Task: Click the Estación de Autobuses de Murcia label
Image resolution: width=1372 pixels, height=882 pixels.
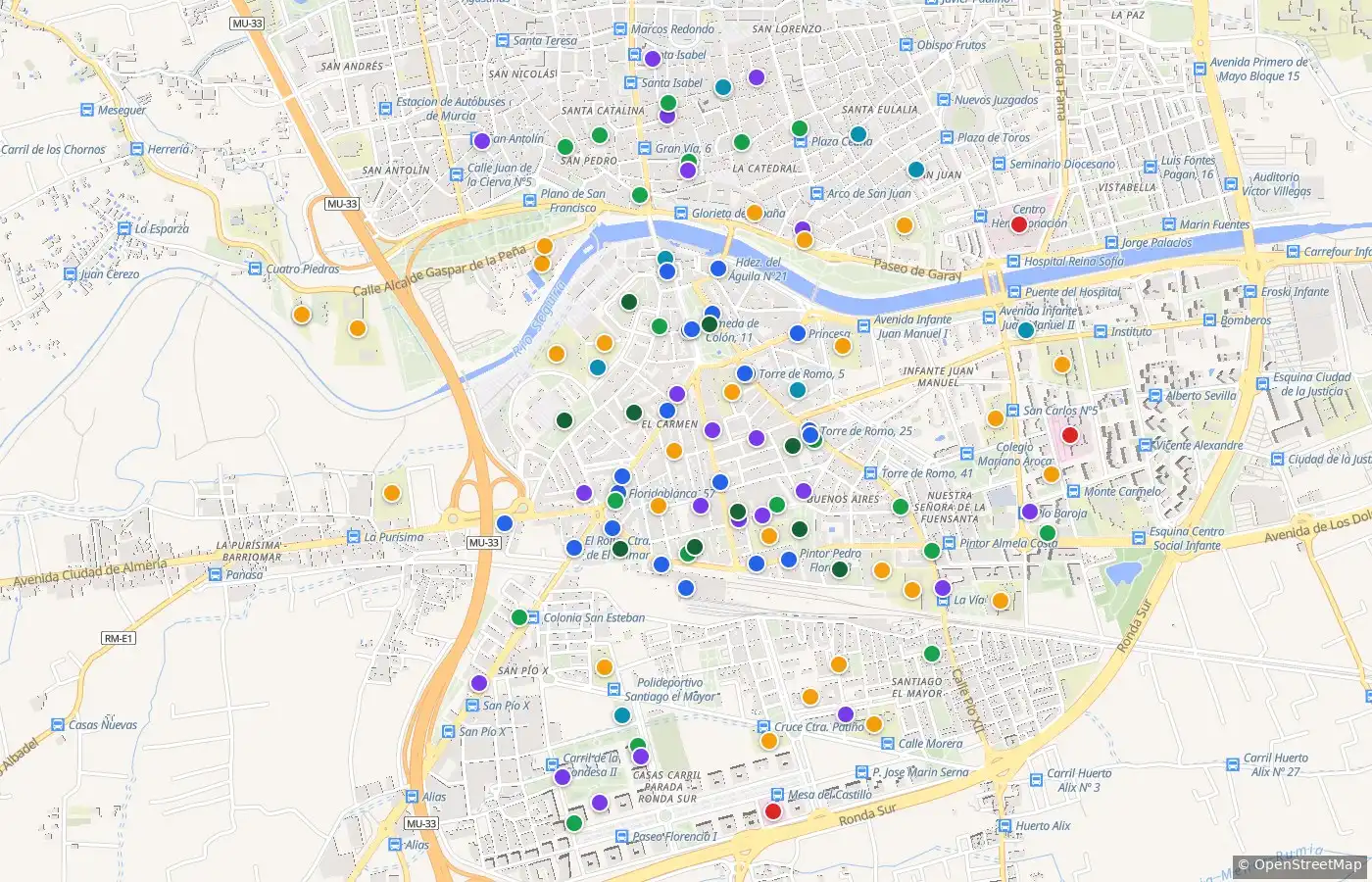Action: 451,109
